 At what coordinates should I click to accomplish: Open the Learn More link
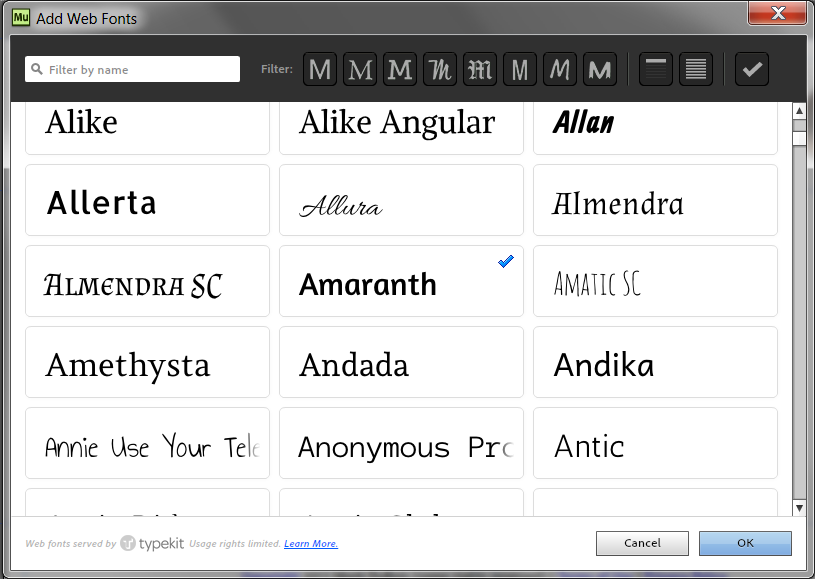(x=311, y=544)
